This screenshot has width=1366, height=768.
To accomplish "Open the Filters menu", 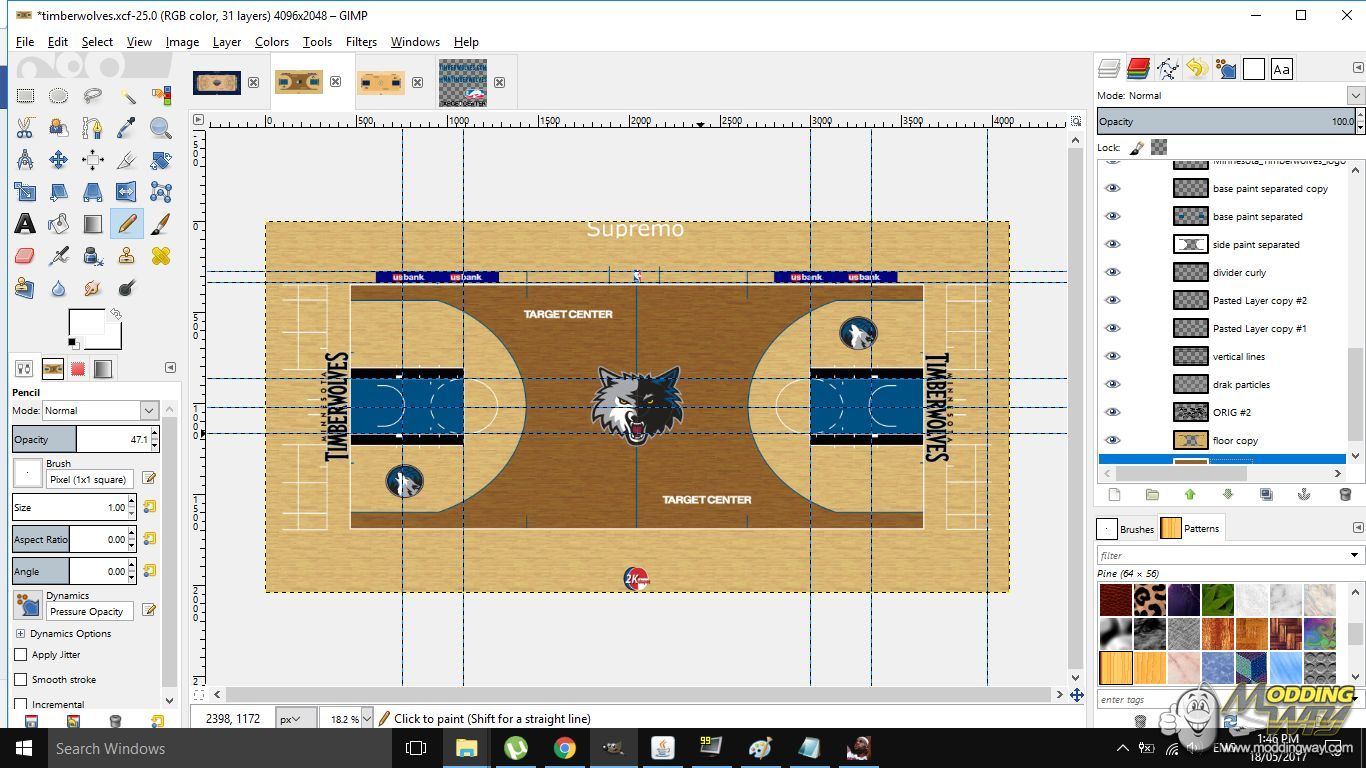I will click(361, 42).
